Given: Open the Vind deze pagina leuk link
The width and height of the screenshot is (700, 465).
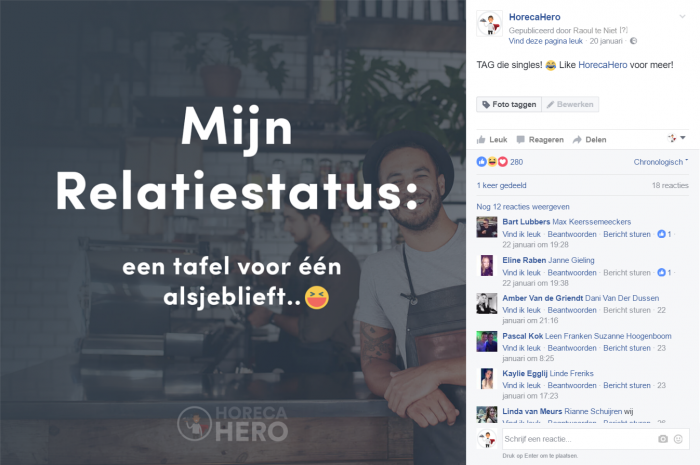Looking at the screenshot, I should pyautogui.click(x=546, y=41).
